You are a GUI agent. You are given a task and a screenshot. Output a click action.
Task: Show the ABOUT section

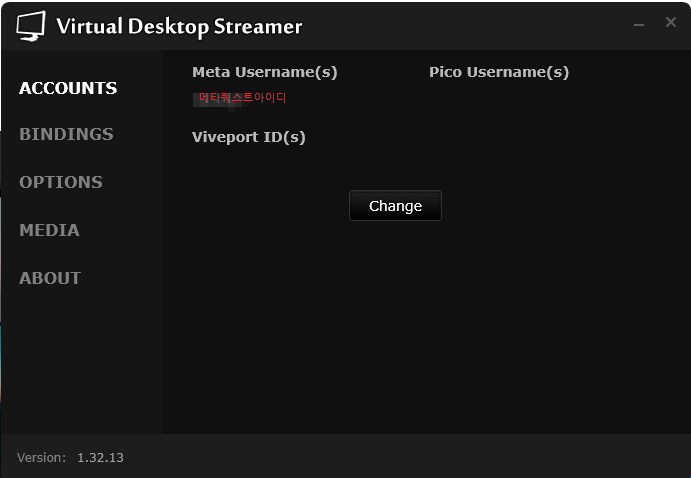(50, 278)
